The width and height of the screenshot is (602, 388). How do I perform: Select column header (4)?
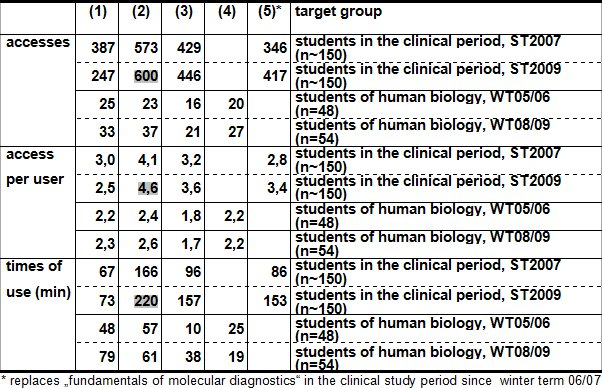tap(227, 12)
